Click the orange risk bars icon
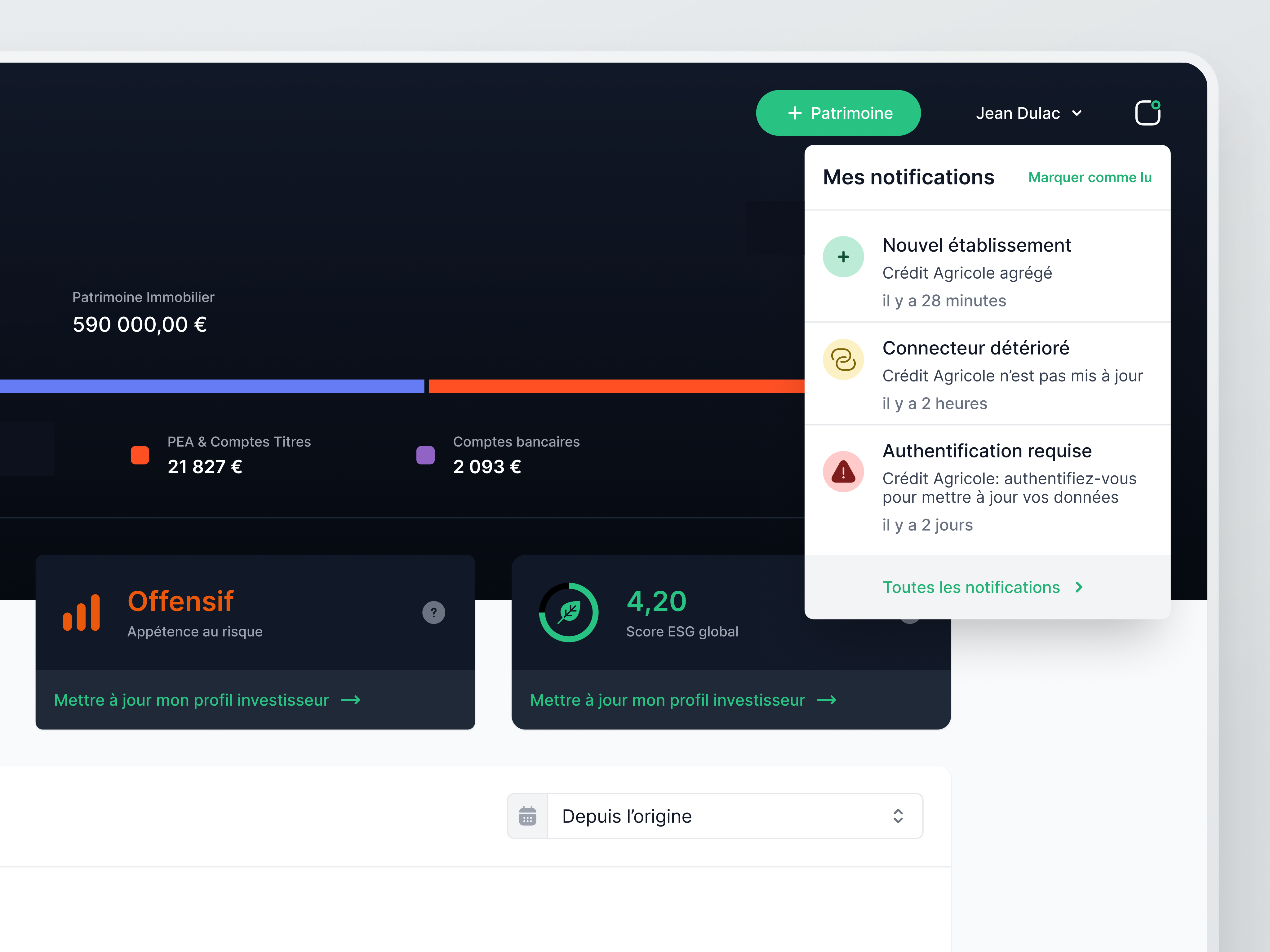Viewport: 1270px width, 952px height. pos(82,612)
